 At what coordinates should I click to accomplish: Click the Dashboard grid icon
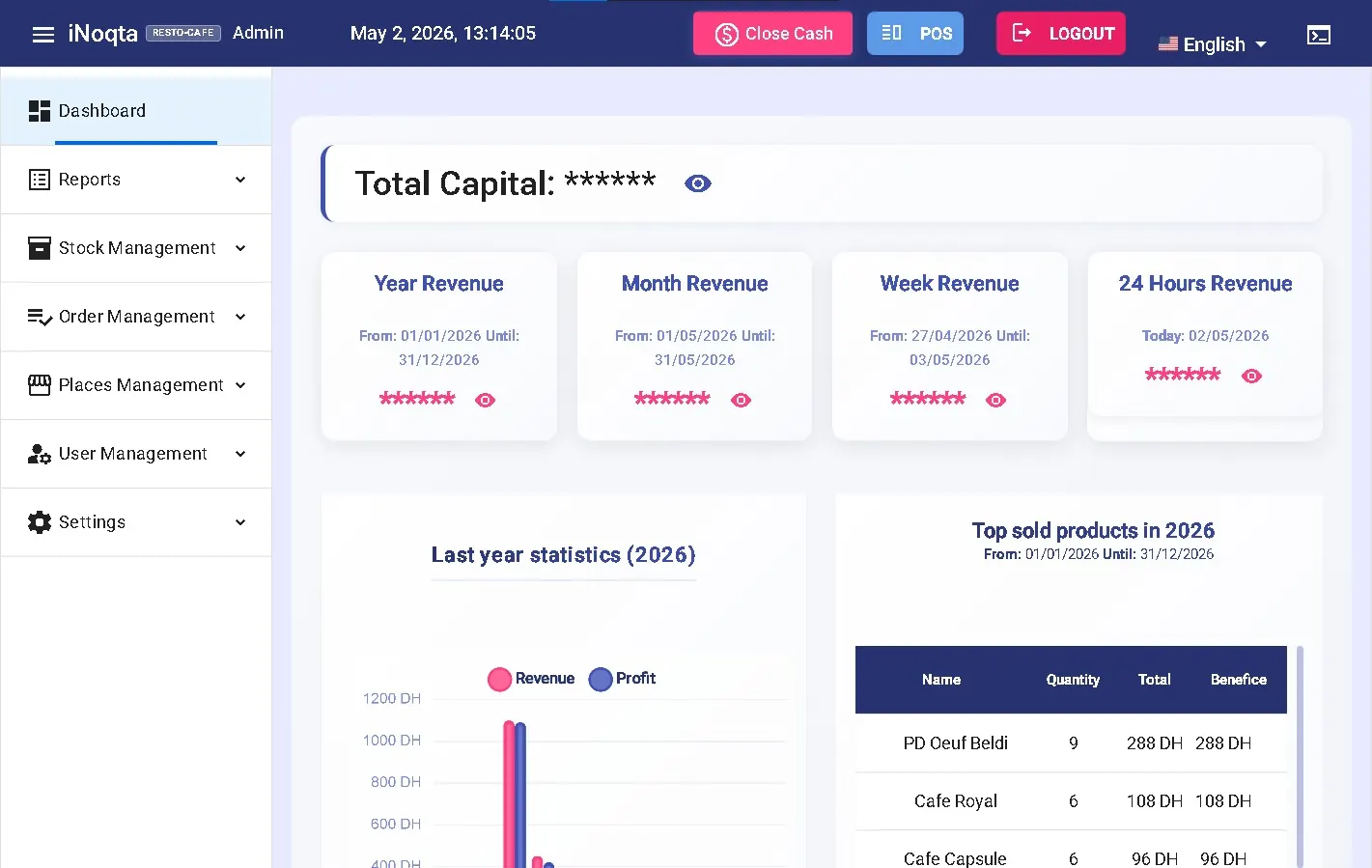pos(40,111)
